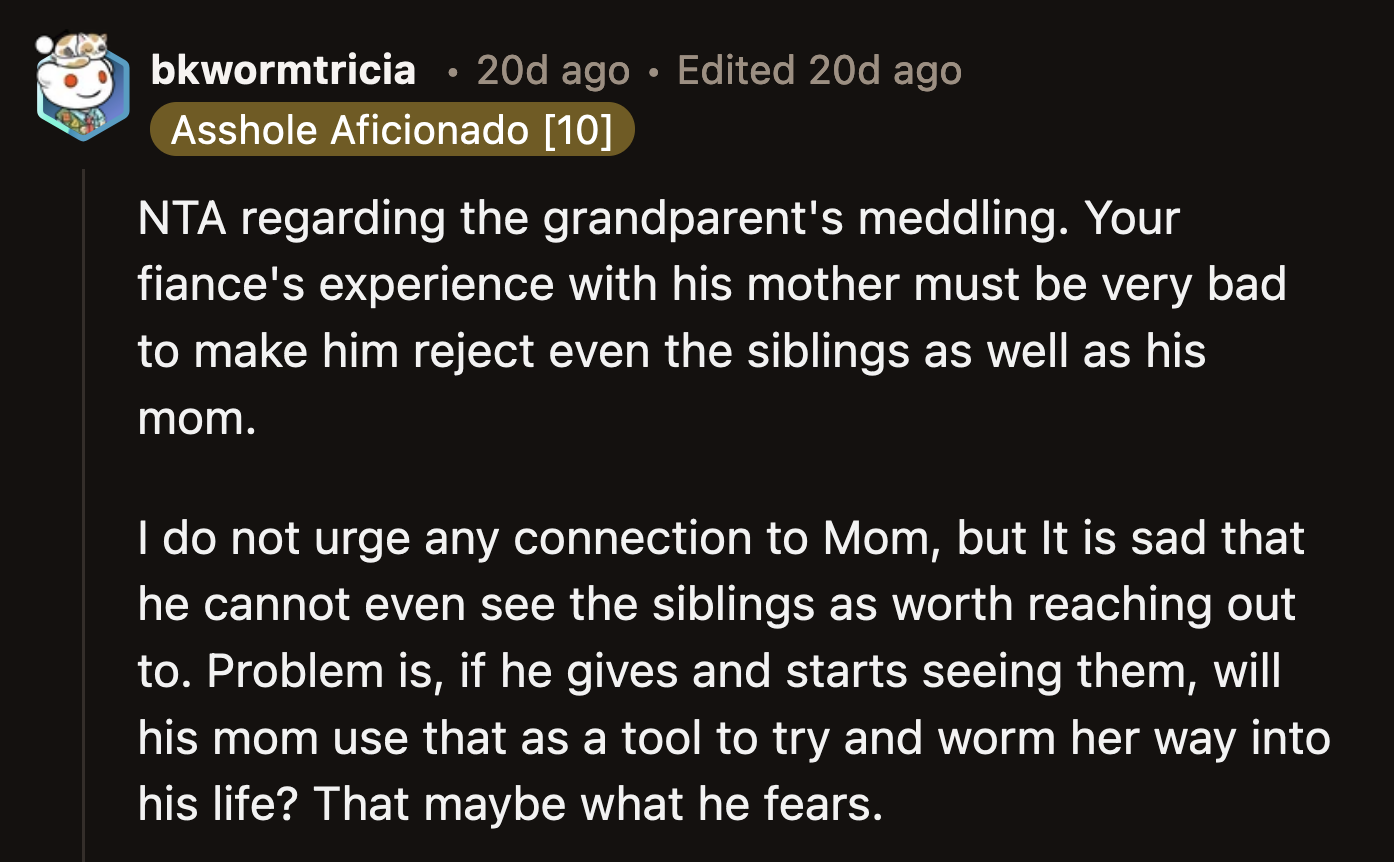Click the 'Asshole Aficionado [10]' flair badge
This screenshot has width=1394, height=862.
(x=392, y=129)
